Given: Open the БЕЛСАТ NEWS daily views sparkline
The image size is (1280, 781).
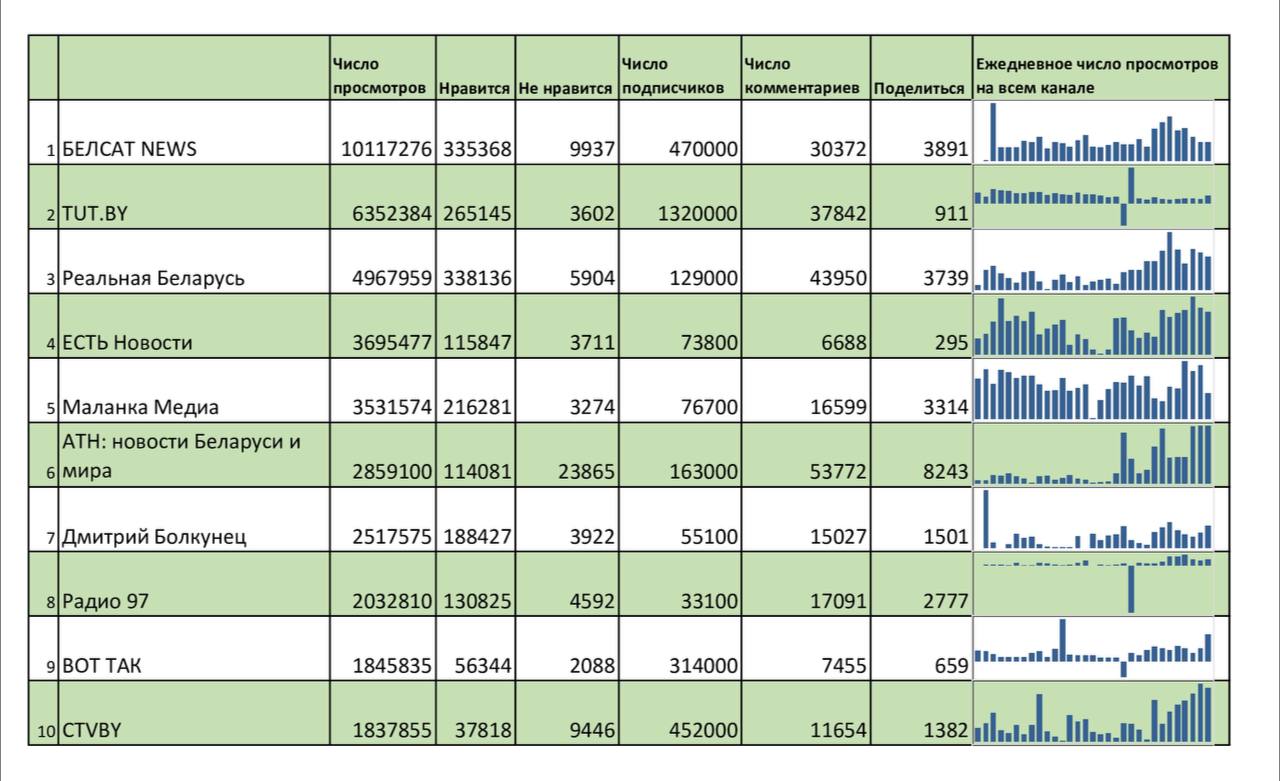Looking at the screenshot, I should pyautogui.click(x=1093, y=131).
